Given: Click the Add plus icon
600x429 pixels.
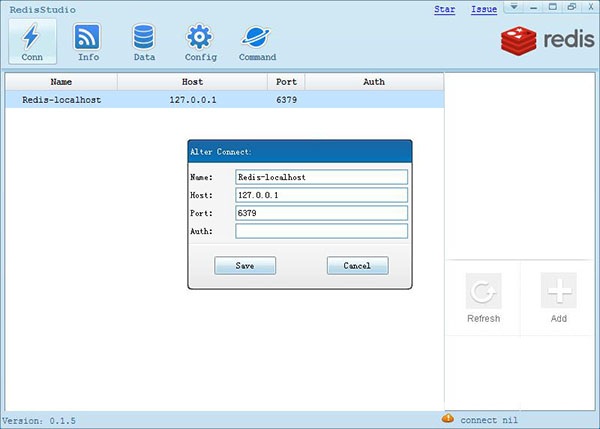Looking at the screenshot, I should coord(558,299).
